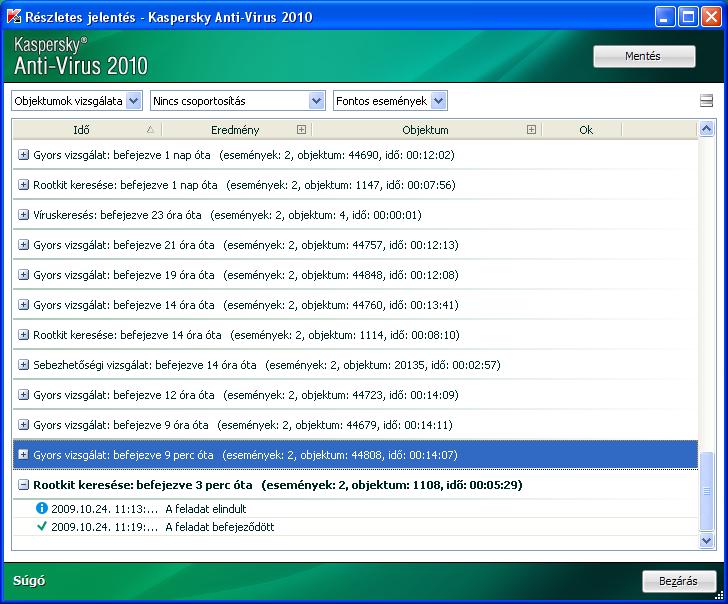This screenshot has height=604, width=728.
Task: Expand Gyors vizsgálat row with objektum 44690
Action: click(x=23, y=155)
